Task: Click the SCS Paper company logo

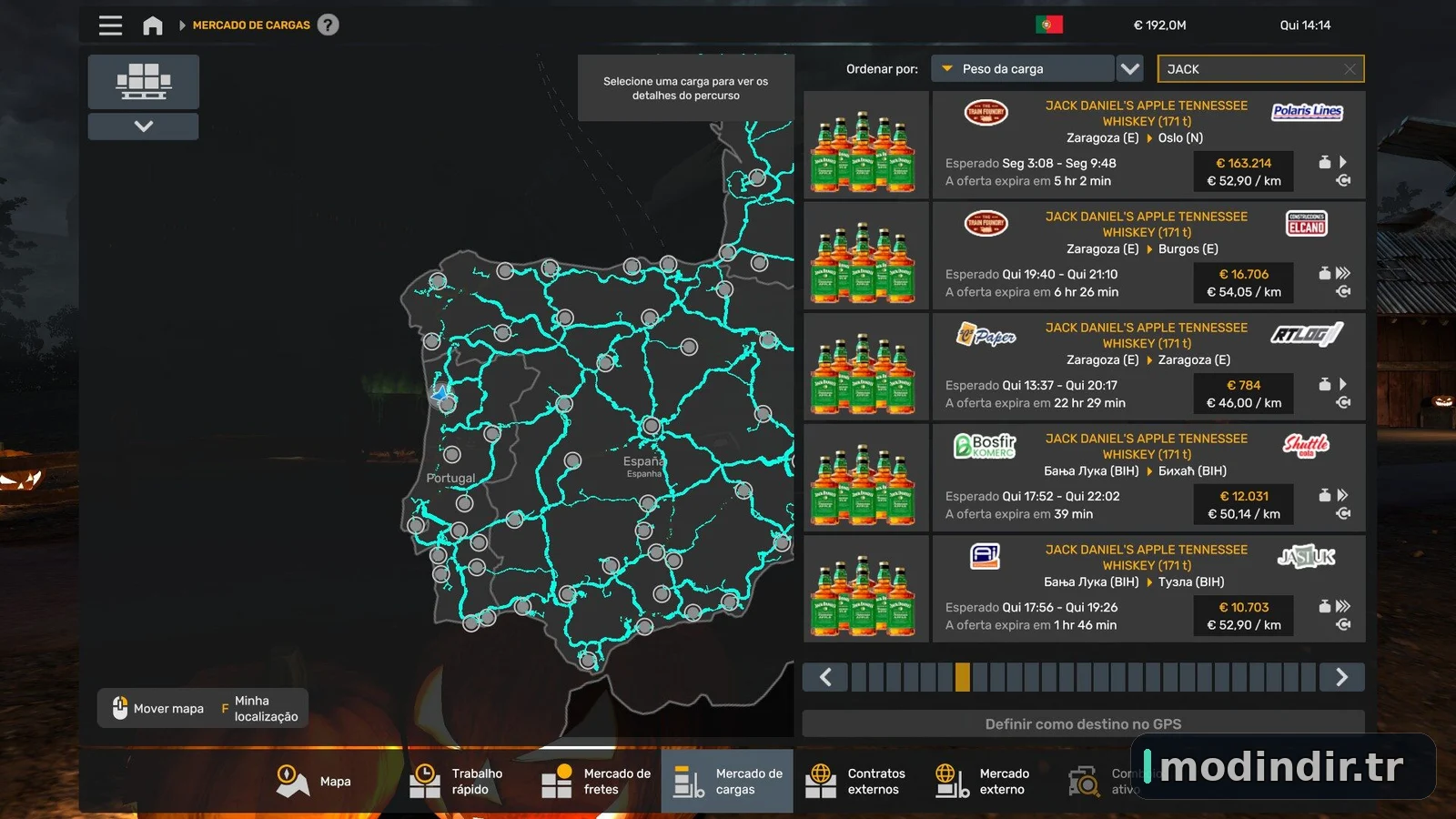Action: 986,335
